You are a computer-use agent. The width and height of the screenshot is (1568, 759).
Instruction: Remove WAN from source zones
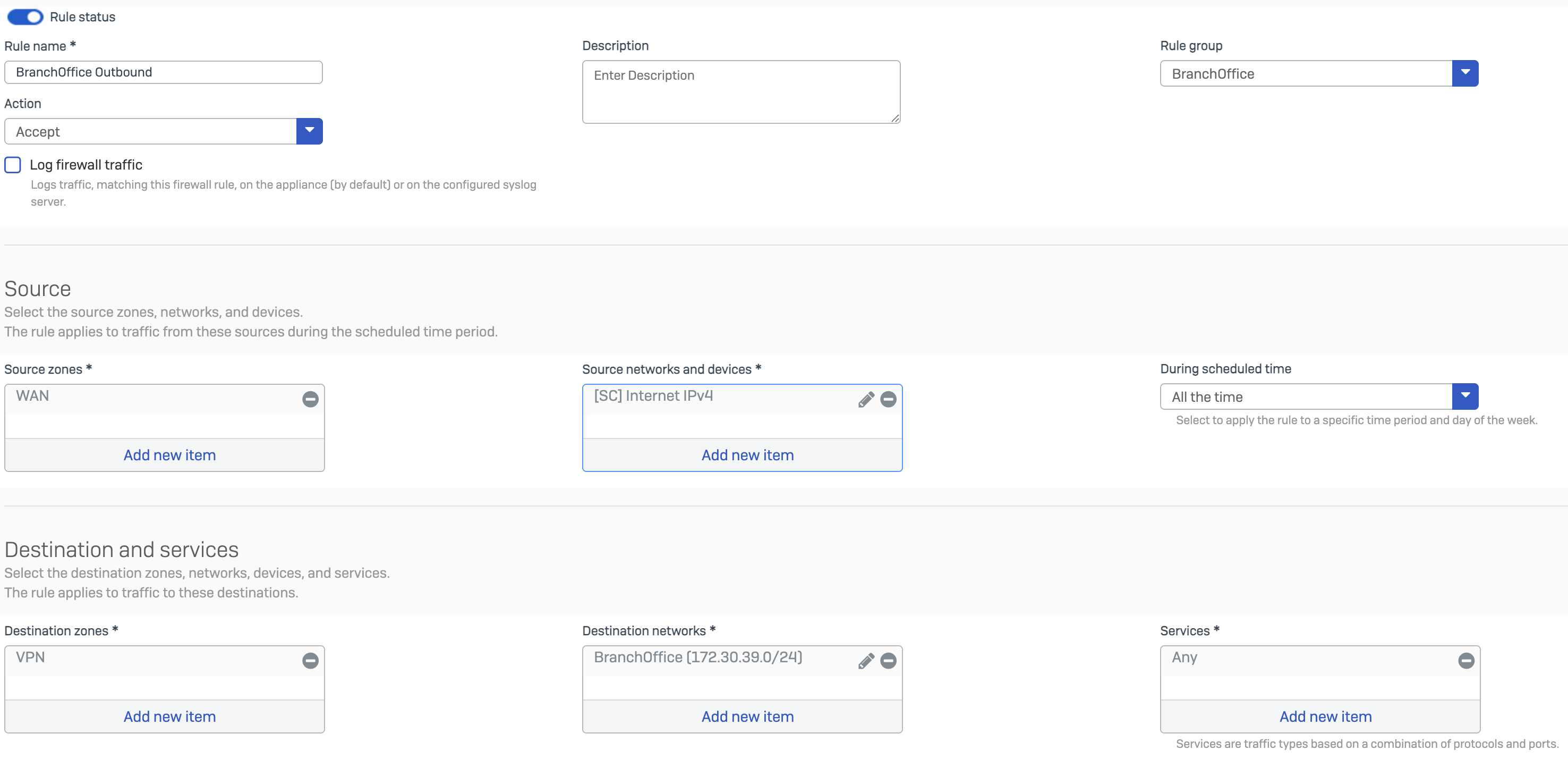tap(310, 399)
